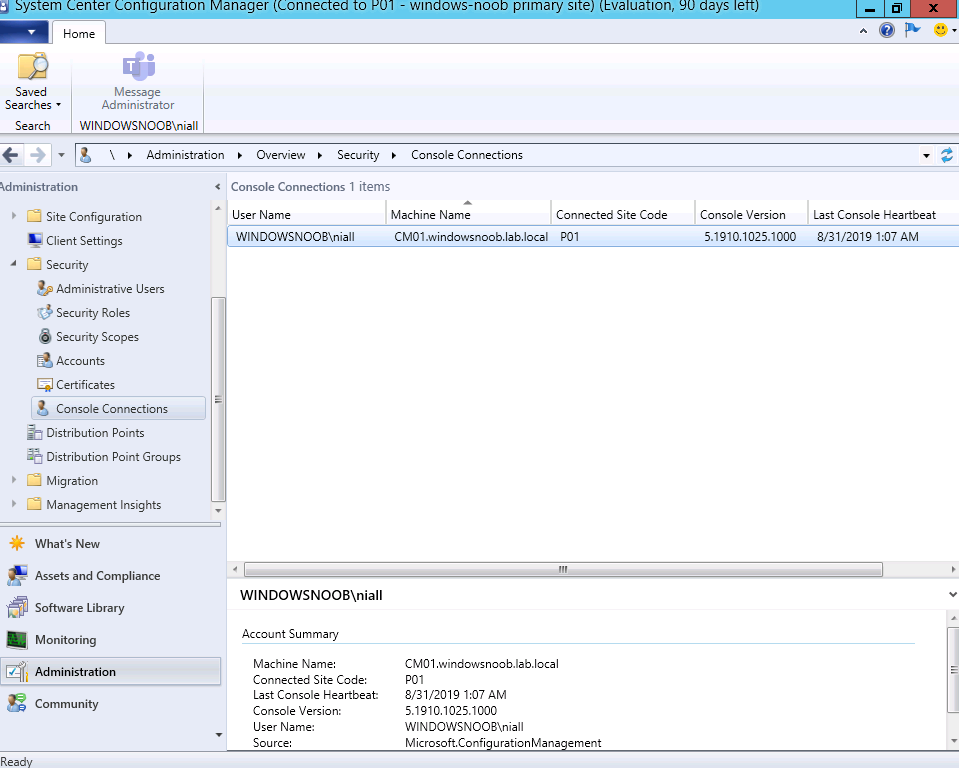Image resolution: width=959 pixels, height=768 pixels.
Task: Click the horizontal scrollbar of the results list
Action: [563, 569]
